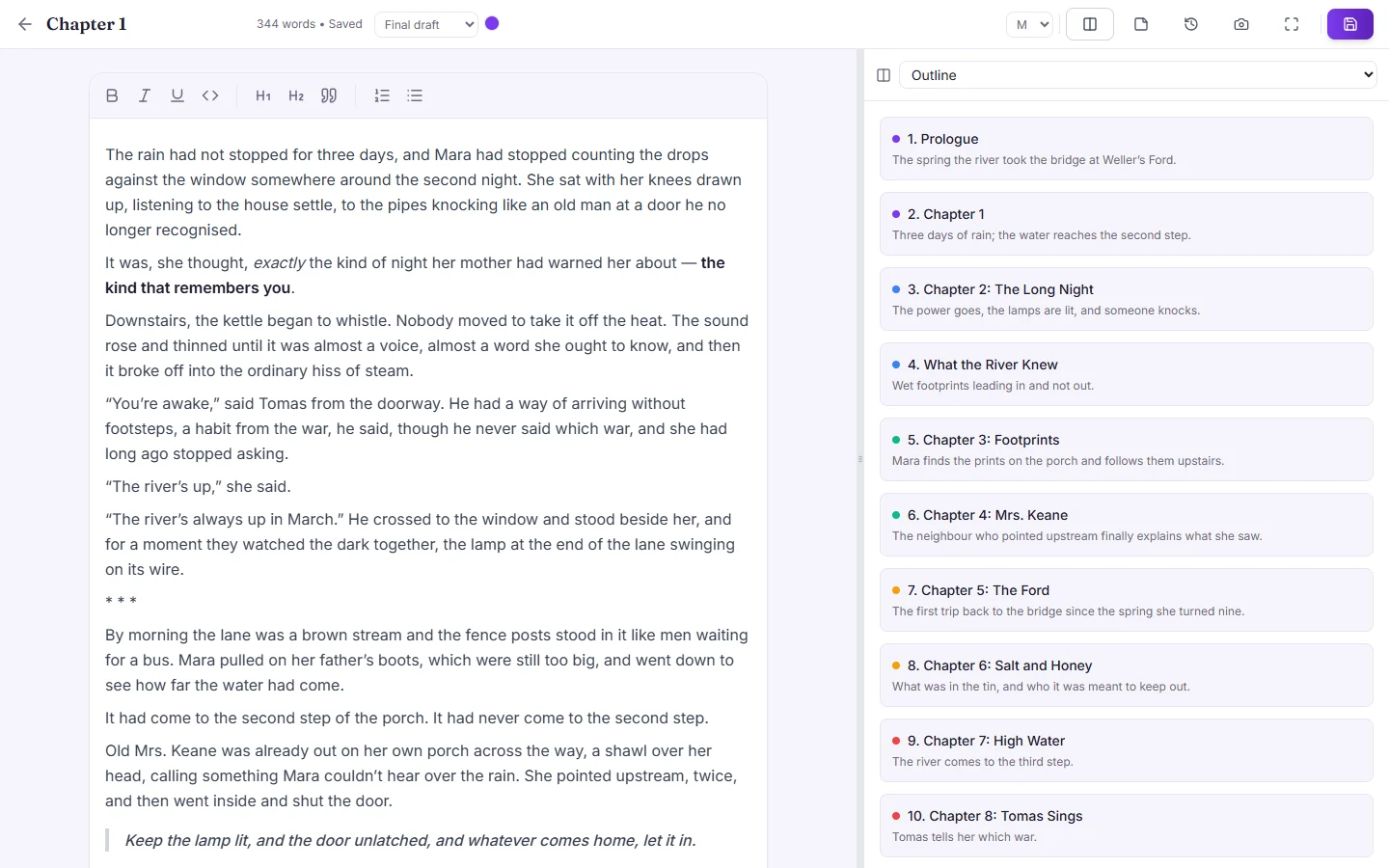
Task: Toggle the split view panel
Action: [x=1090, y=24]
